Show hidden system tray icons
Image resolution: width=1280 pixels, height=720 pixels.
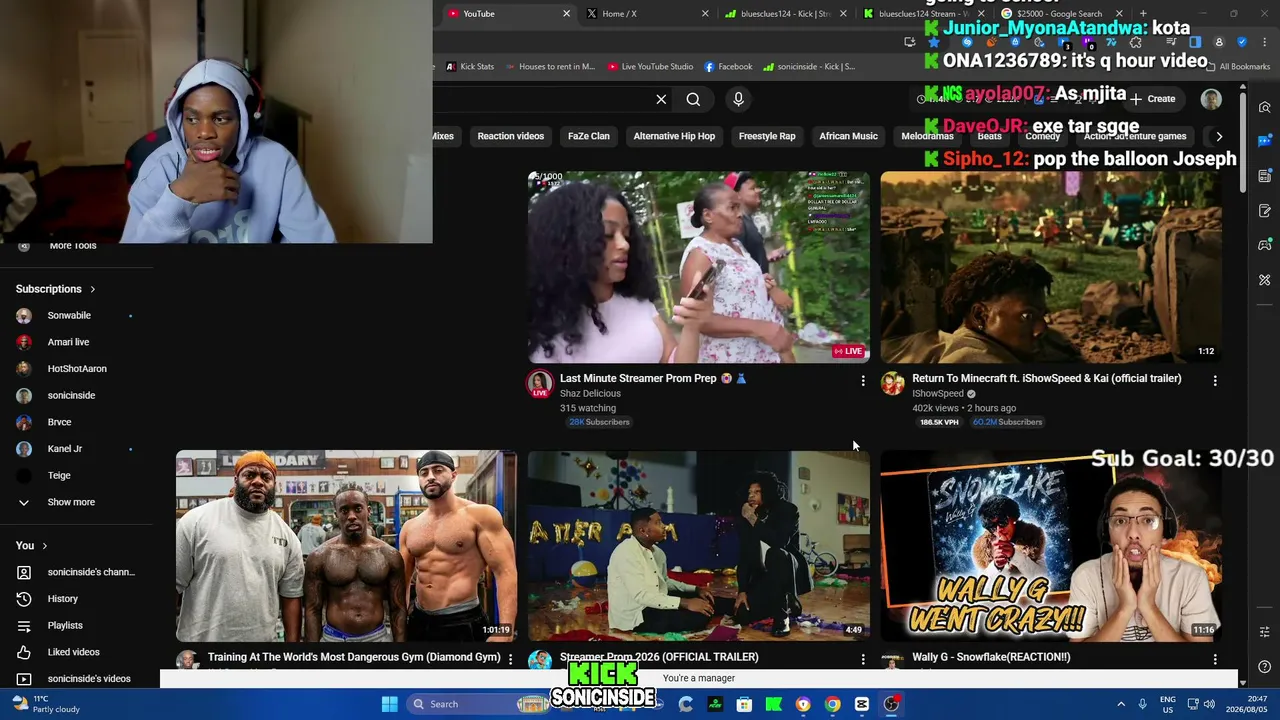[x=1121, y=704]
